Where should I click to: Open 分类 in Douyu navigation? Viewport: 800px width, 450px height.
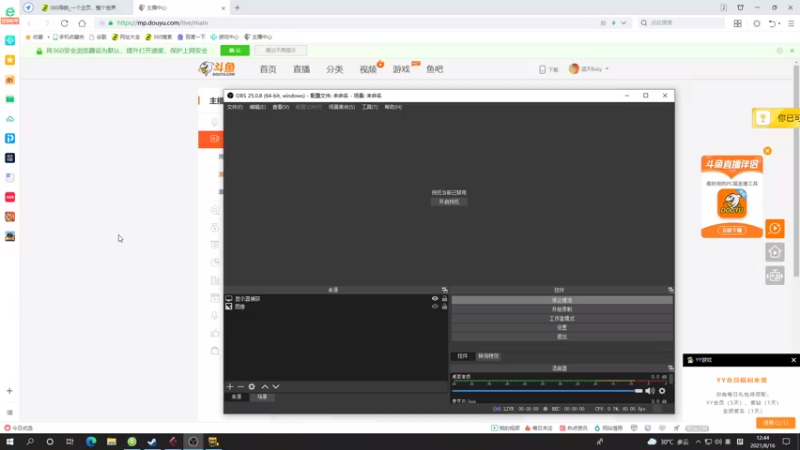tap(335, 69)
